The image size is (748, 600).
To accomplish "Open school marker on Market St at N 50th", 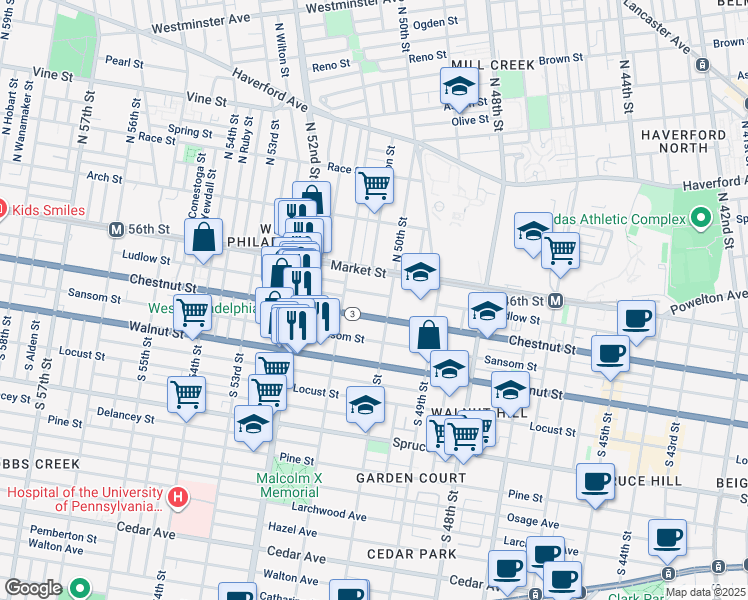I will (x=420, y=273).
